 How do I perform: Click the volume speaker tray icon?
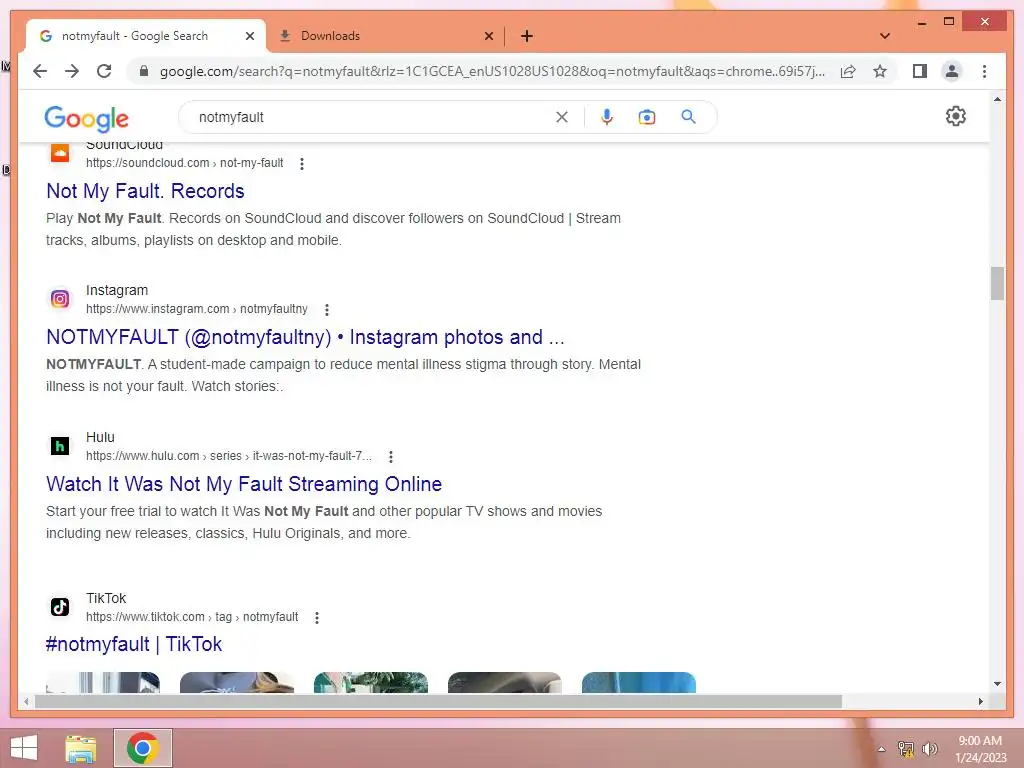click(930, 749)
